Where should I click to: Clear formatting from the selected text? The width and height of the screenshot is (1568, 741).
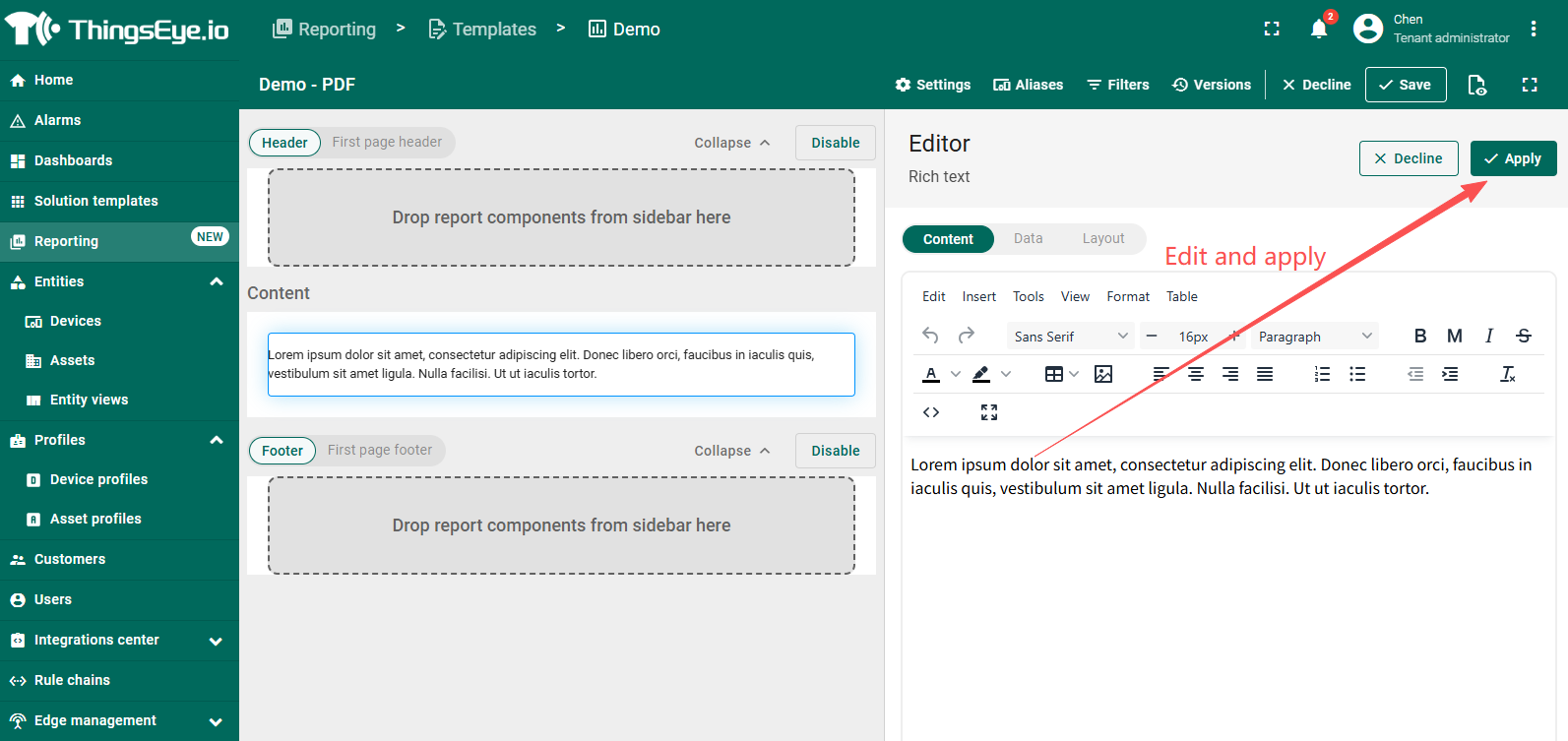click(x=1507, y=374)
